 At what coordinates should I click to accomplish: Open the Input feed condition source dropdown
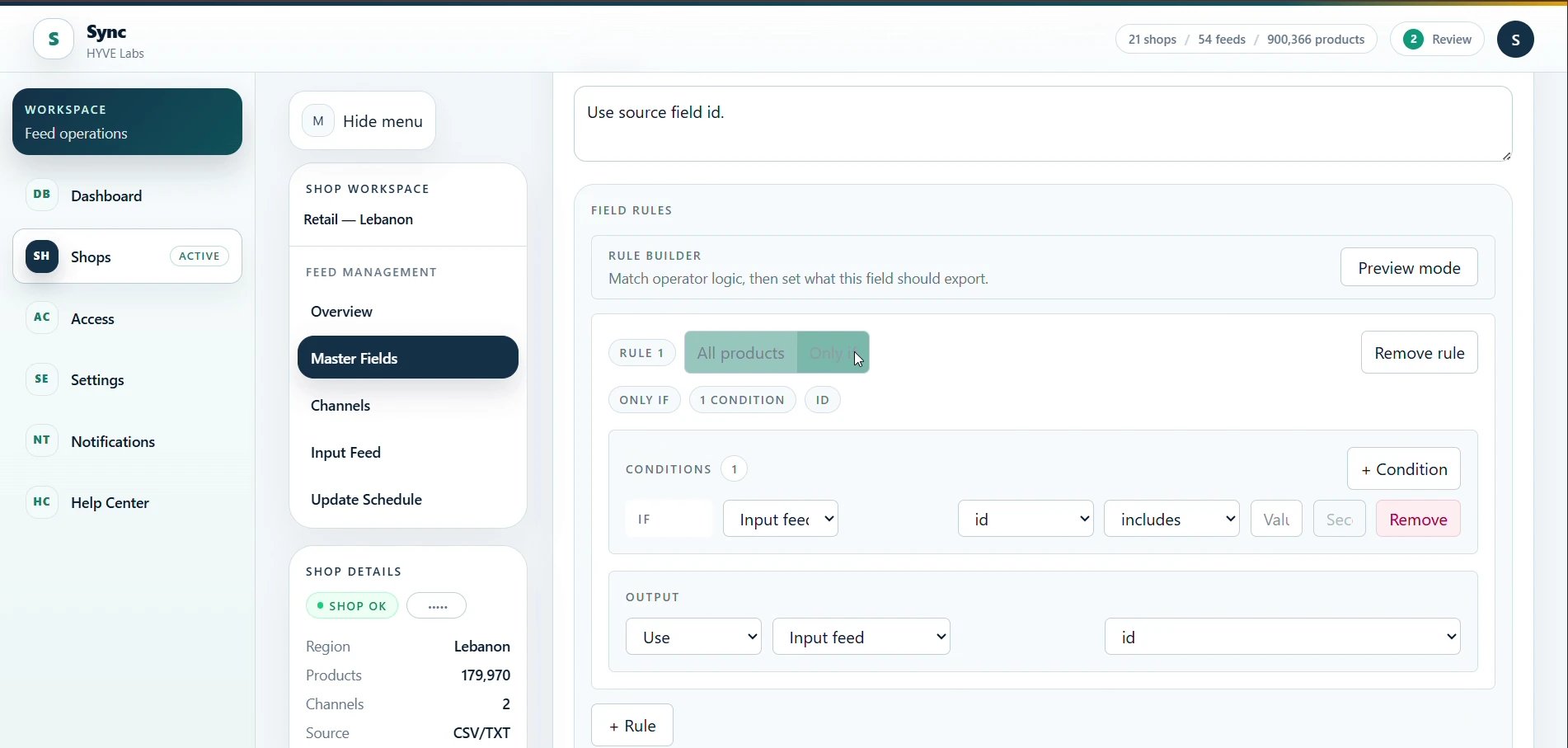pyautogui.click(x=781, y=519)
